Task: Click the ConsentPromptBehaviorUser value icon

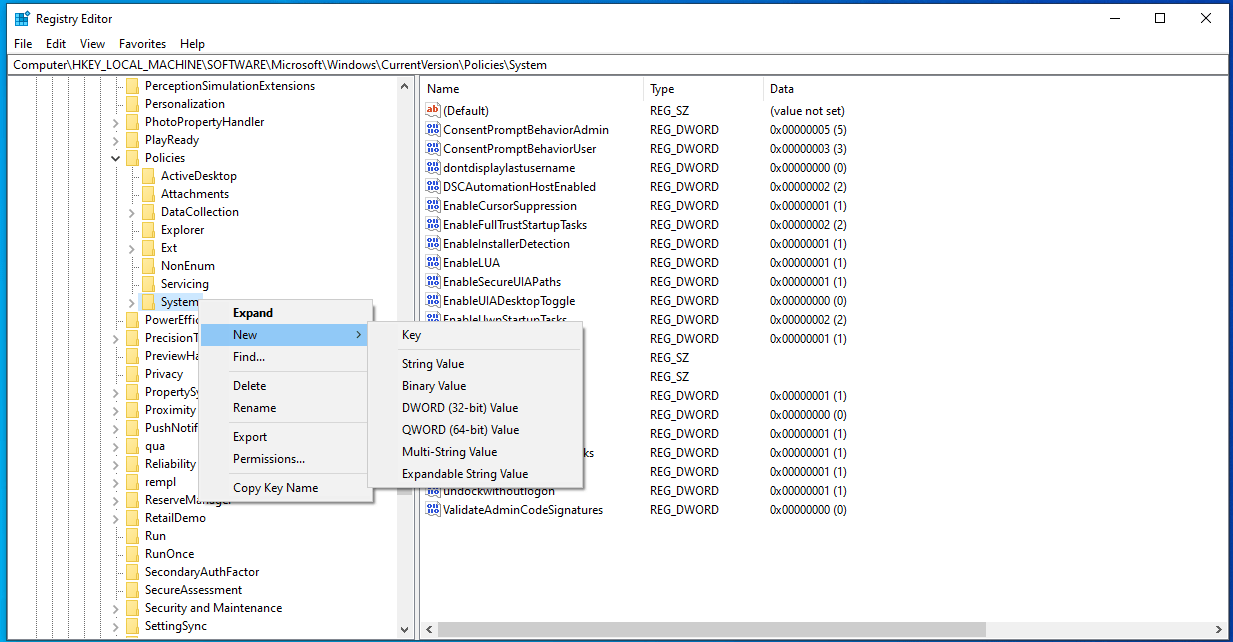Action: 433,148
